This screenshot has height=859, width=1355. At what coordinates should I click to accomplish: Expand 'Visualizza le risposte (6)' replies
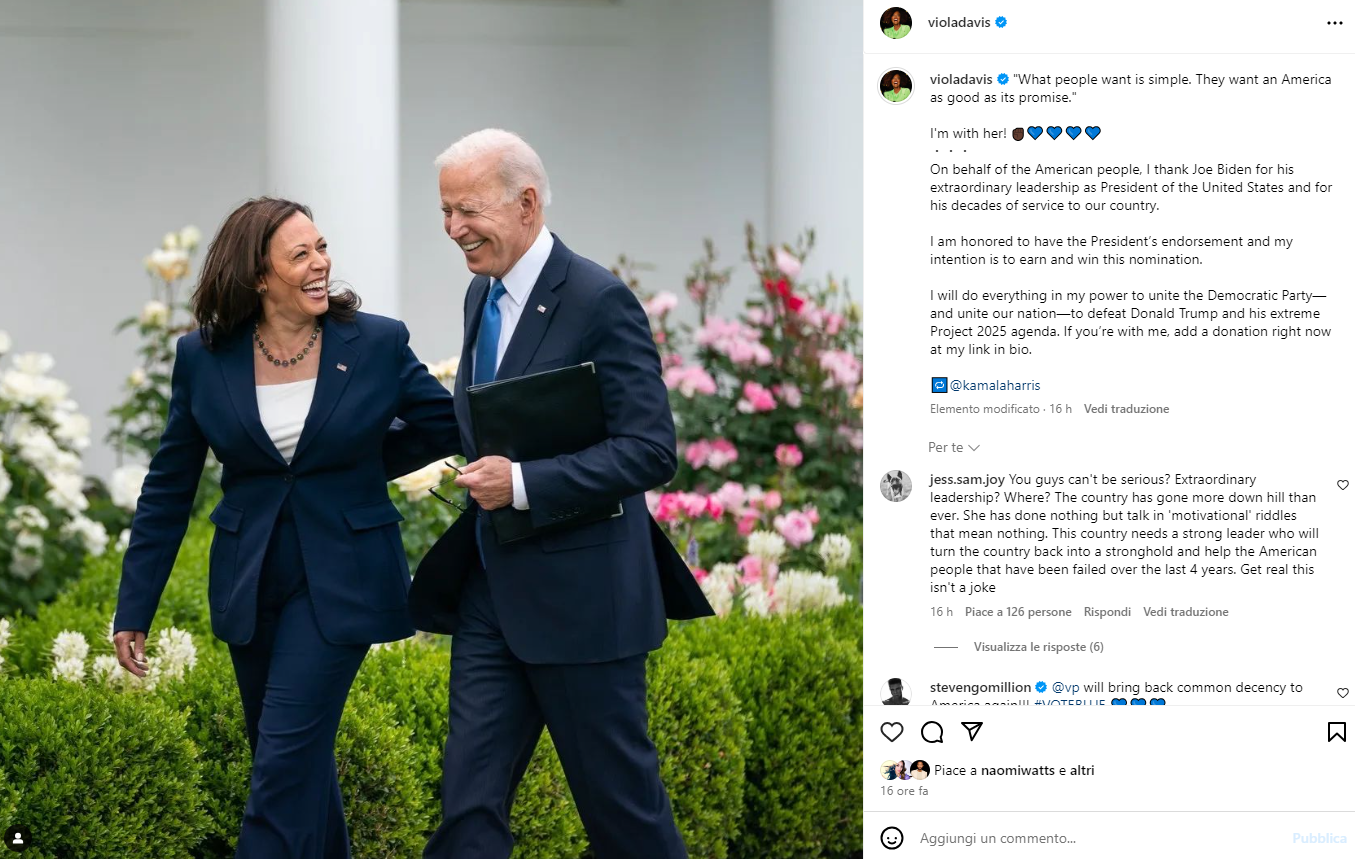click(1038, 647)
